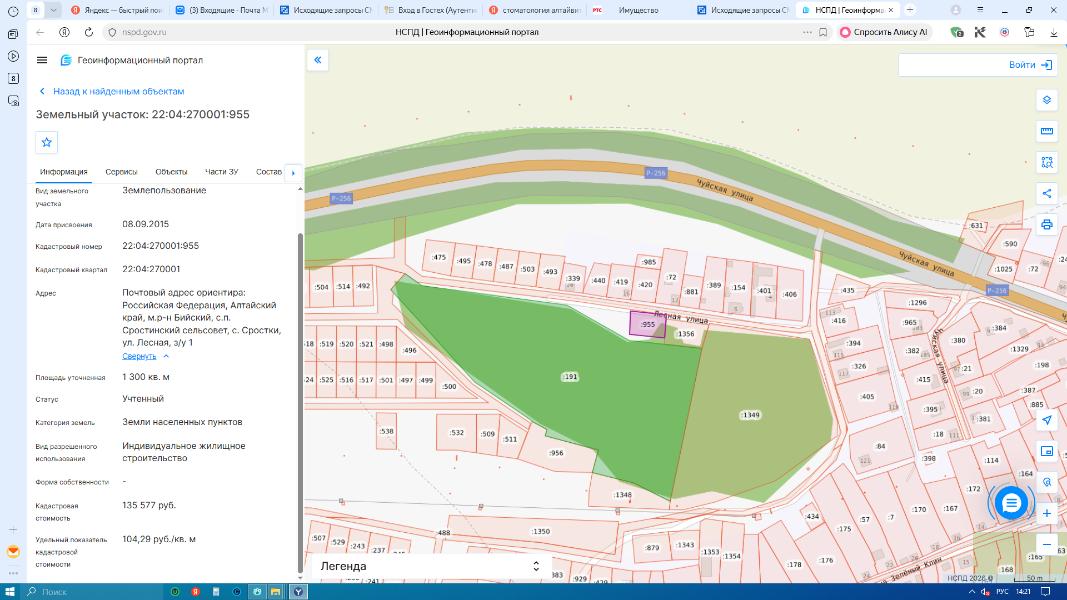Open the map layers panel

point(1047,100)
